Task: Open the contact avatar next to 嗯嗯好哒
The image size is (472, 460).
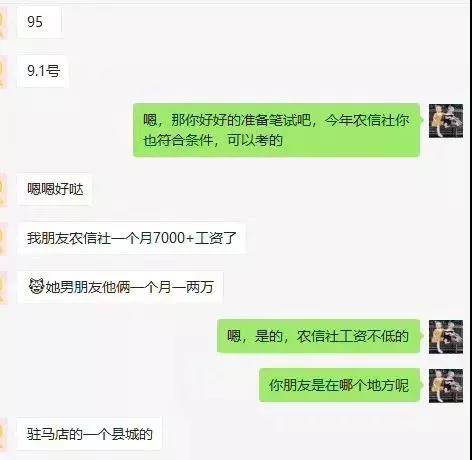Action: pos(3,189)
